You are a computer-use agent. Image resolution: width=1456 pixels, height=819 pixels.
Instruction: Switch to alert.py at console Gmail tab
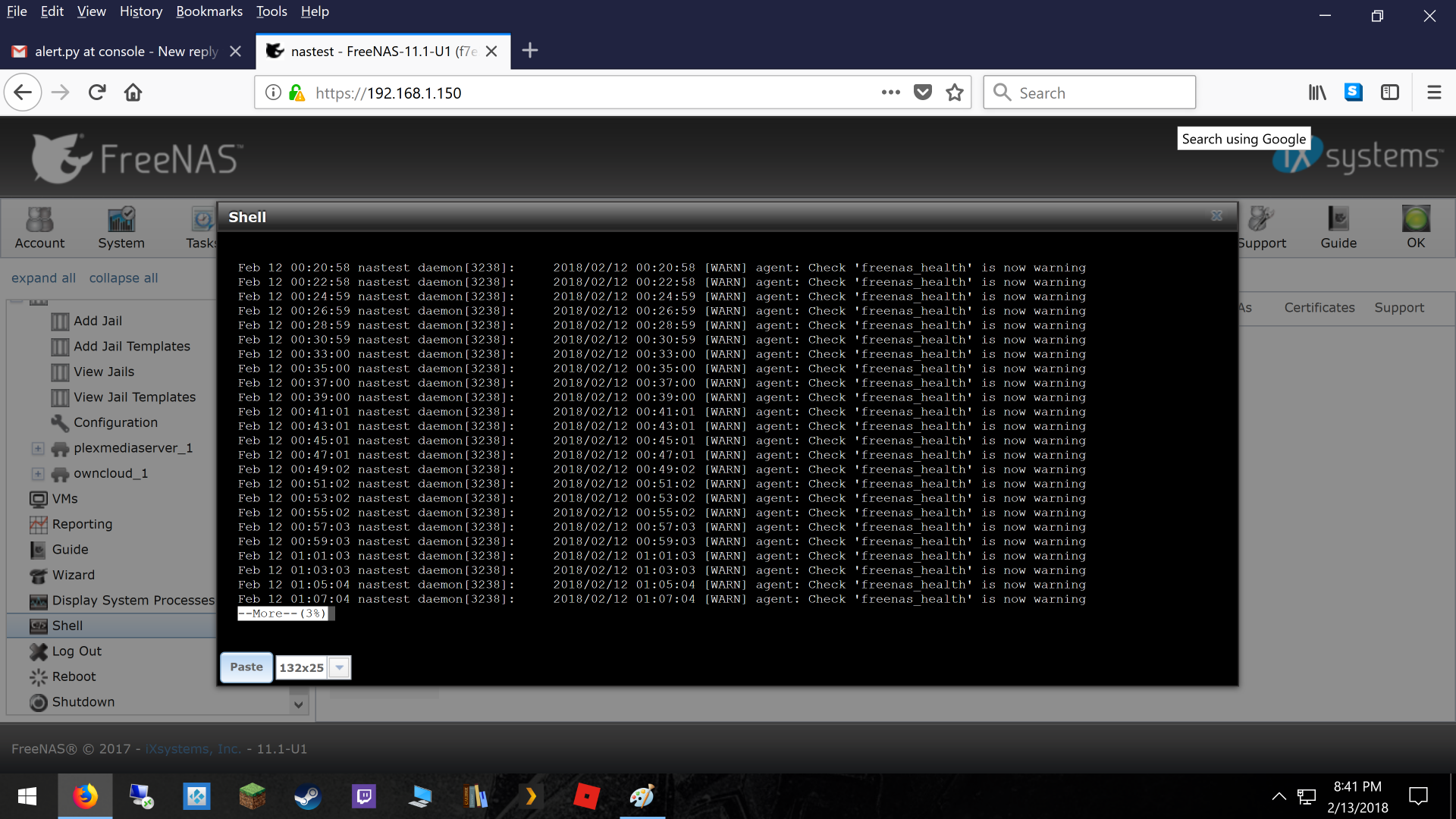point(125,52)
